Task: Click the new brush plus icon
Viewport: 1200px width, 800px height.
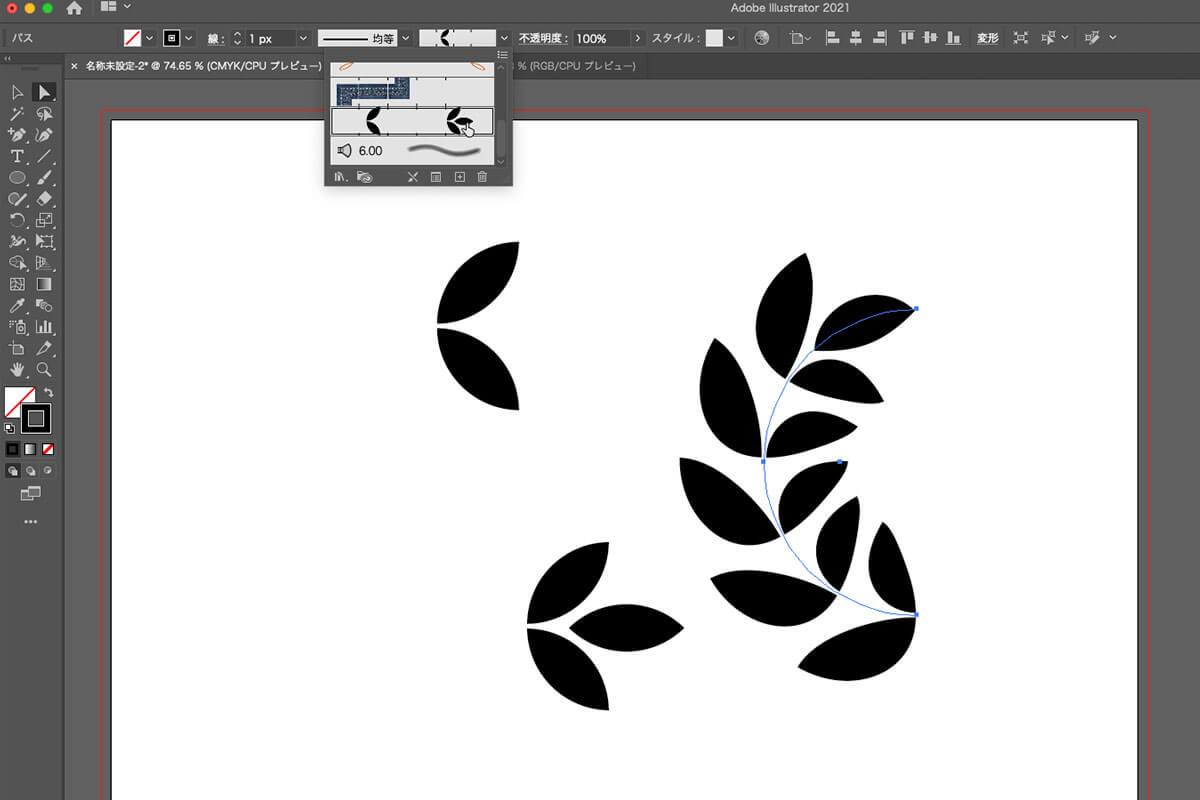Action: click(x=460, y=177)
